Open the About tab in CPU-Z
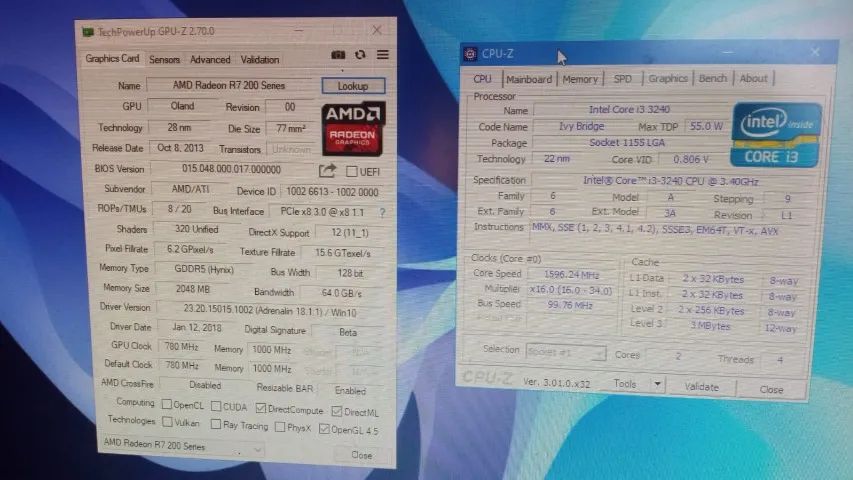The image size is (853, 480). tap(753, 78)
